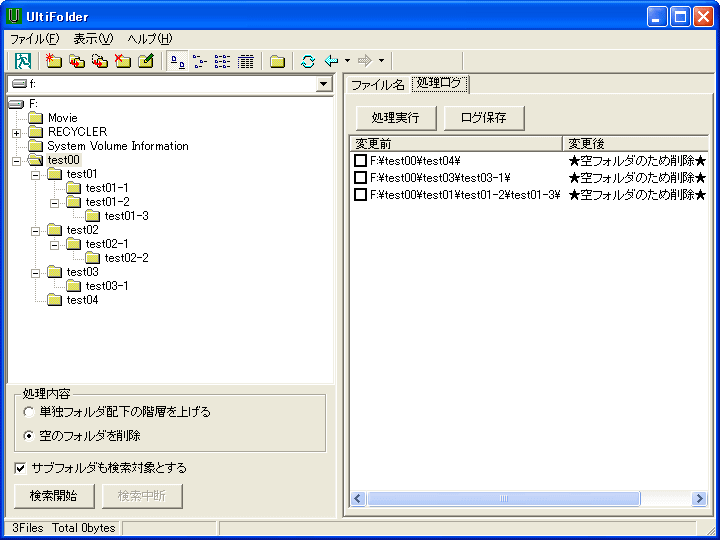Click the new folder icon with red star
Screen dimensions: 720x540
[x=54, y=61]
